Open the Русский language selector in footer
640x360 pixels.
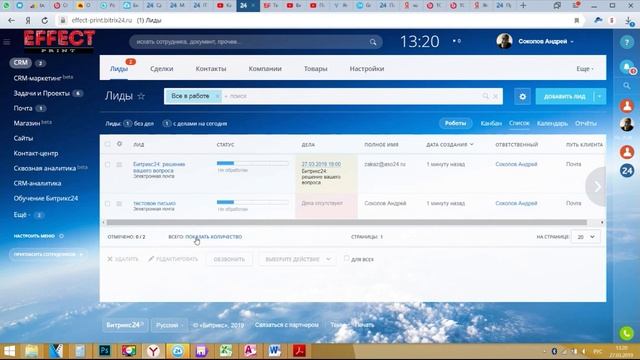pyautogui.click(x=169, y=325)
